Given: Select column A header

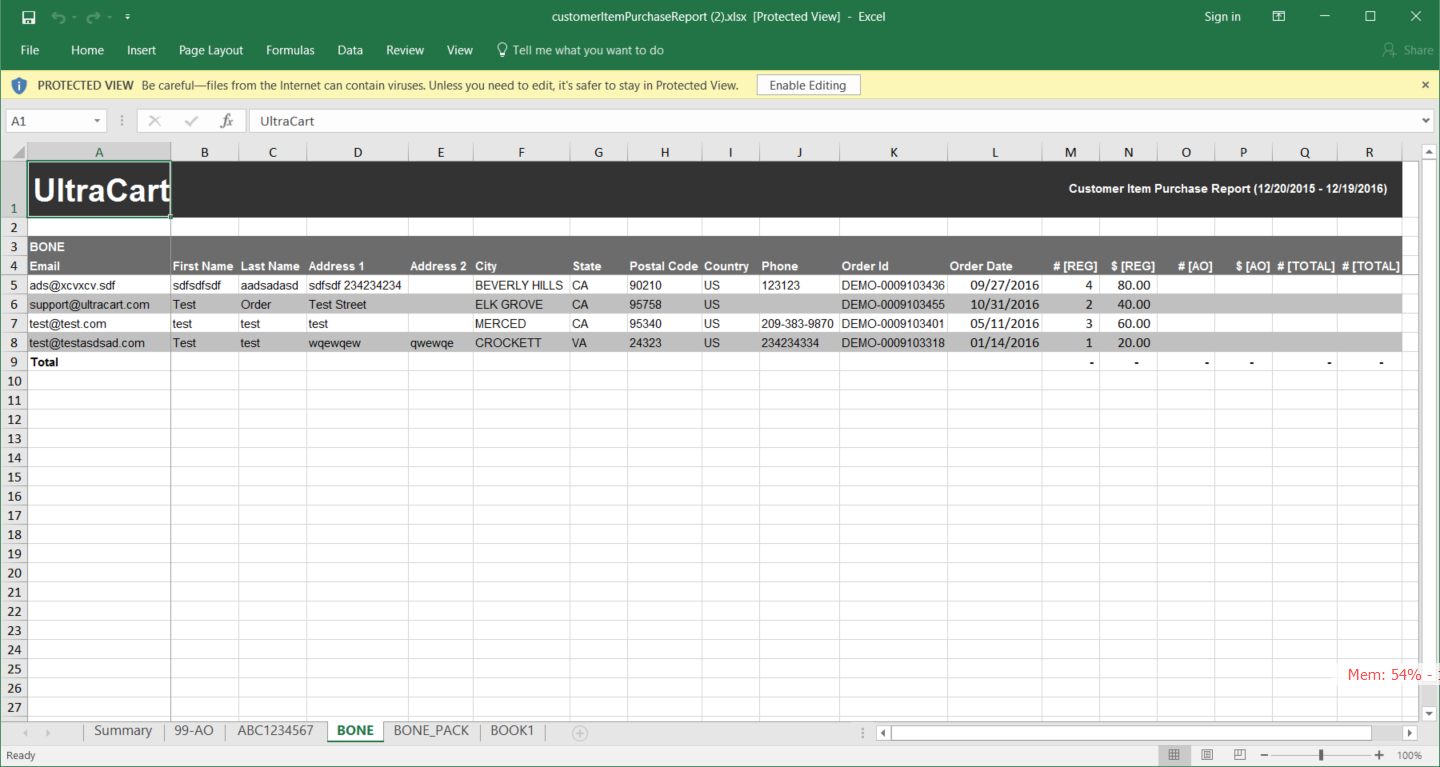Looking at the screenshot, I should point(99,152).
